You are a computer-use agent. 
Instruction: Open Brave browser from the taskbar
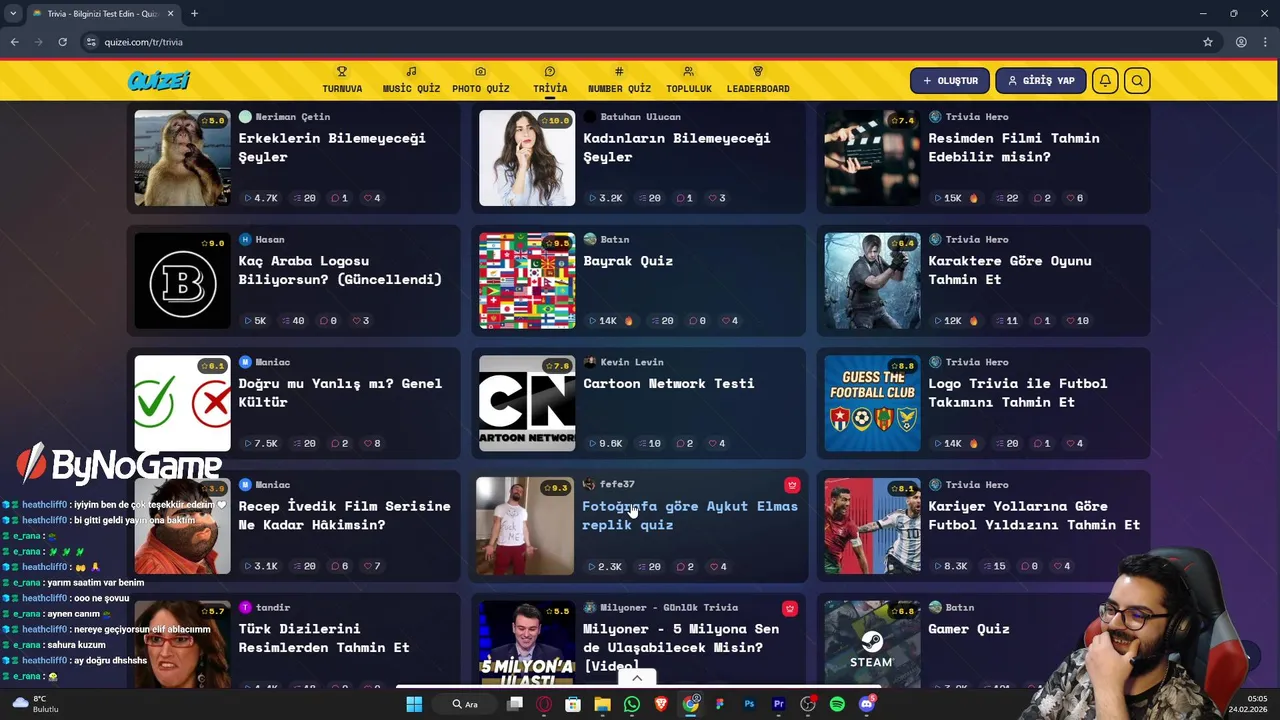(661, 704)
